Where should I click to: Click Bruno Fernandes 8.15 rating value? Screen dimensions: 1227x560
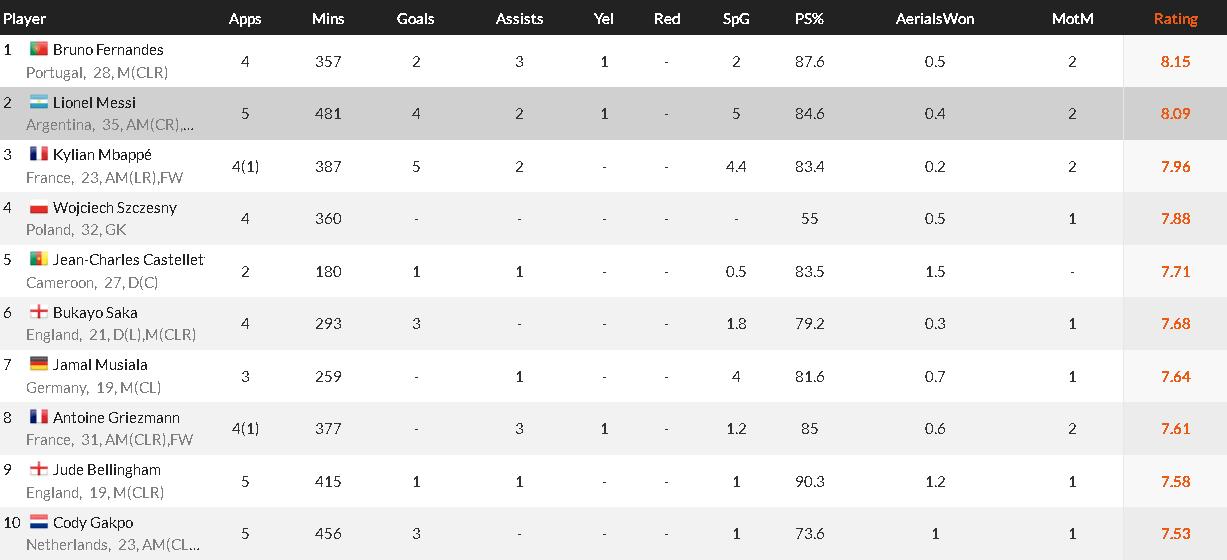(x=1175, y=61)
